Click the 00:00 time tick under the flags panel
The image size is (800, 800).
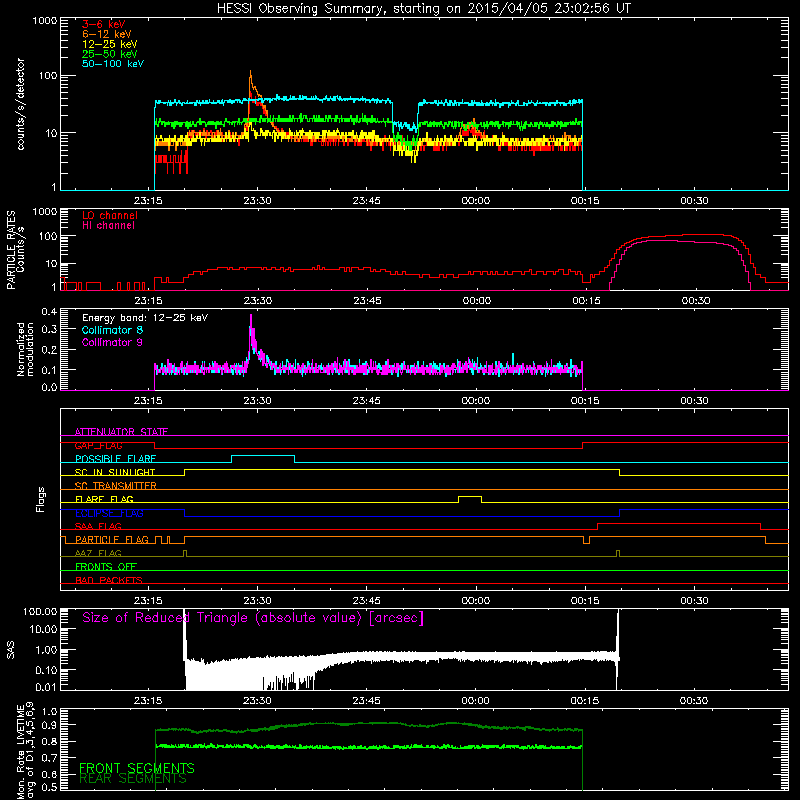pos(476,601)
